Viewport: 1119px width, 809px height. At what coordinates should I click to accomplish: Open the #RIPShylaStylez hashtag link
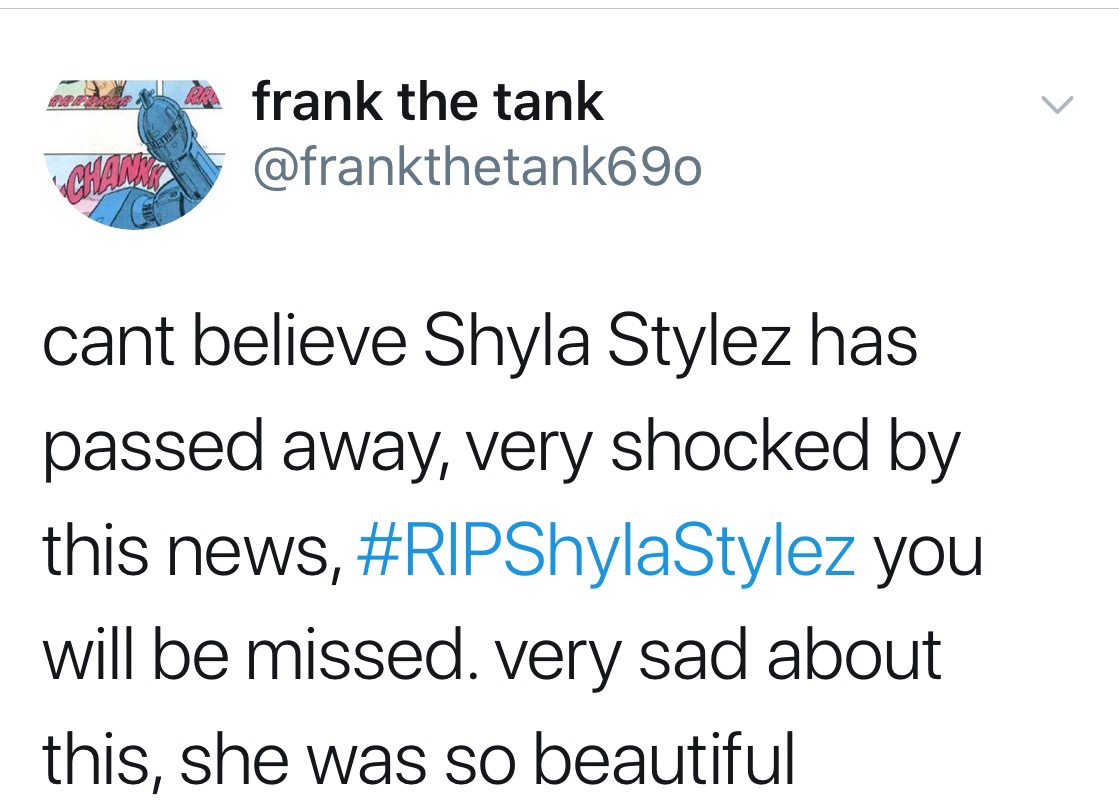coord(606,552)
